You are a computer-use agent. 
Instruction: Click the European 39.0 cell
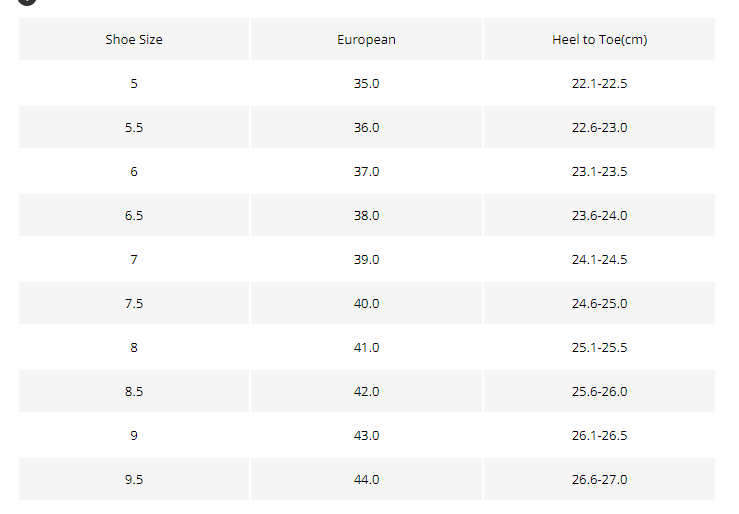click(366, 259)
